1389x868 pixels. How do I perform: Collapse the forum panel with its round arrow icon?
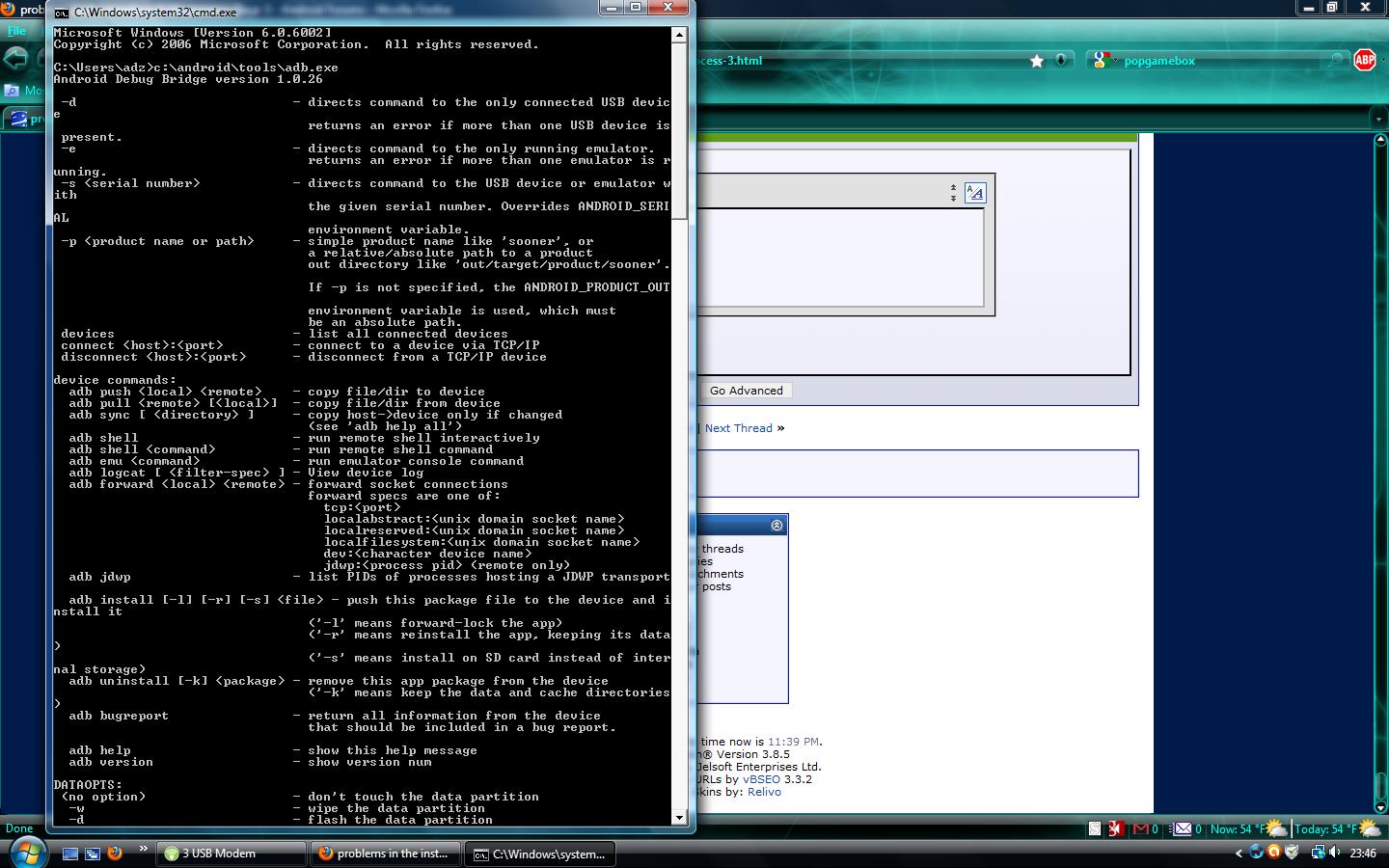click(776, 525)
